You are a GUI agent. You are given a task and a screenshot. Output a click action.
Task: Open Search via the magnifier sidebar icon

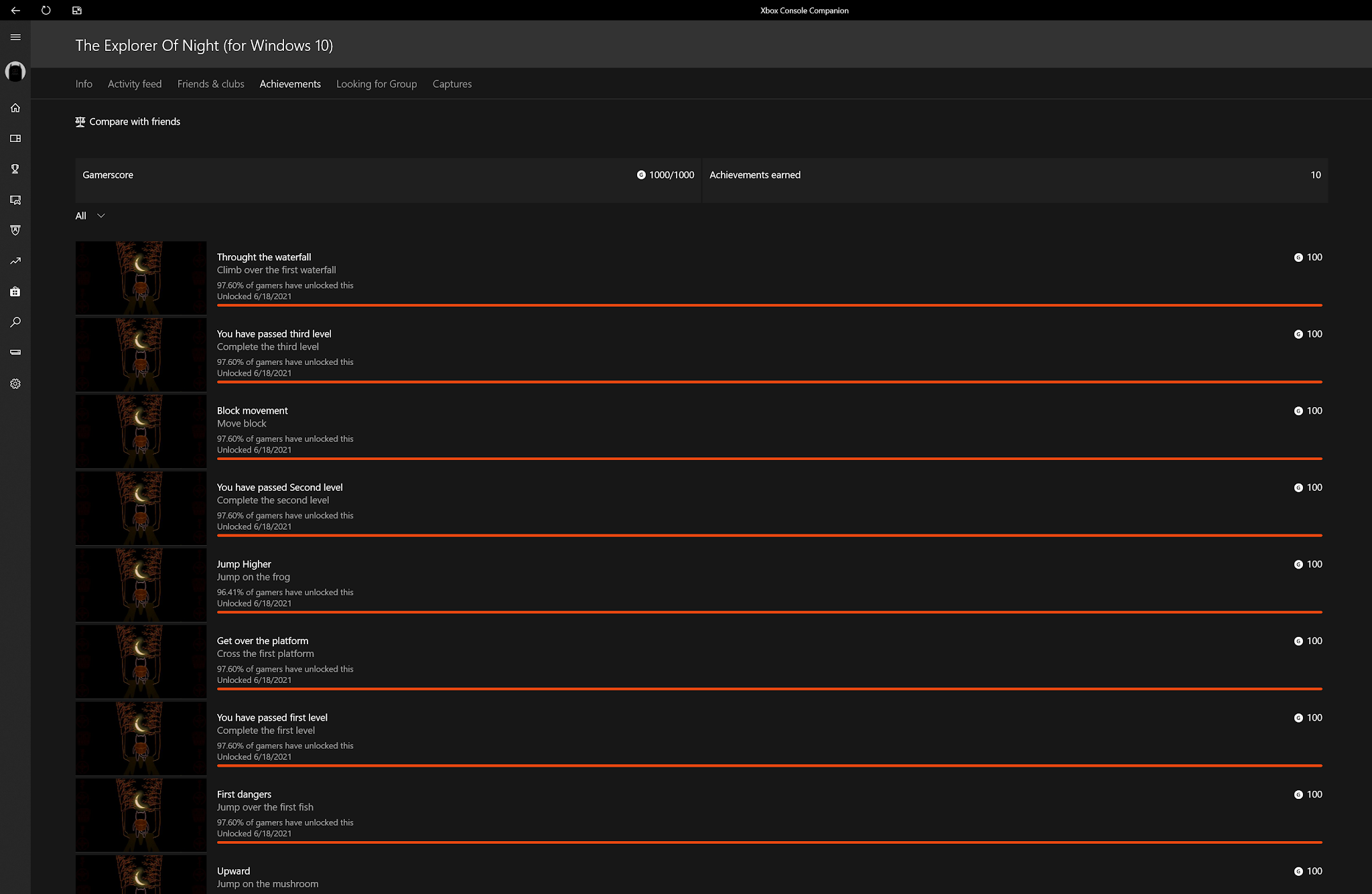(x=15, y=322)
